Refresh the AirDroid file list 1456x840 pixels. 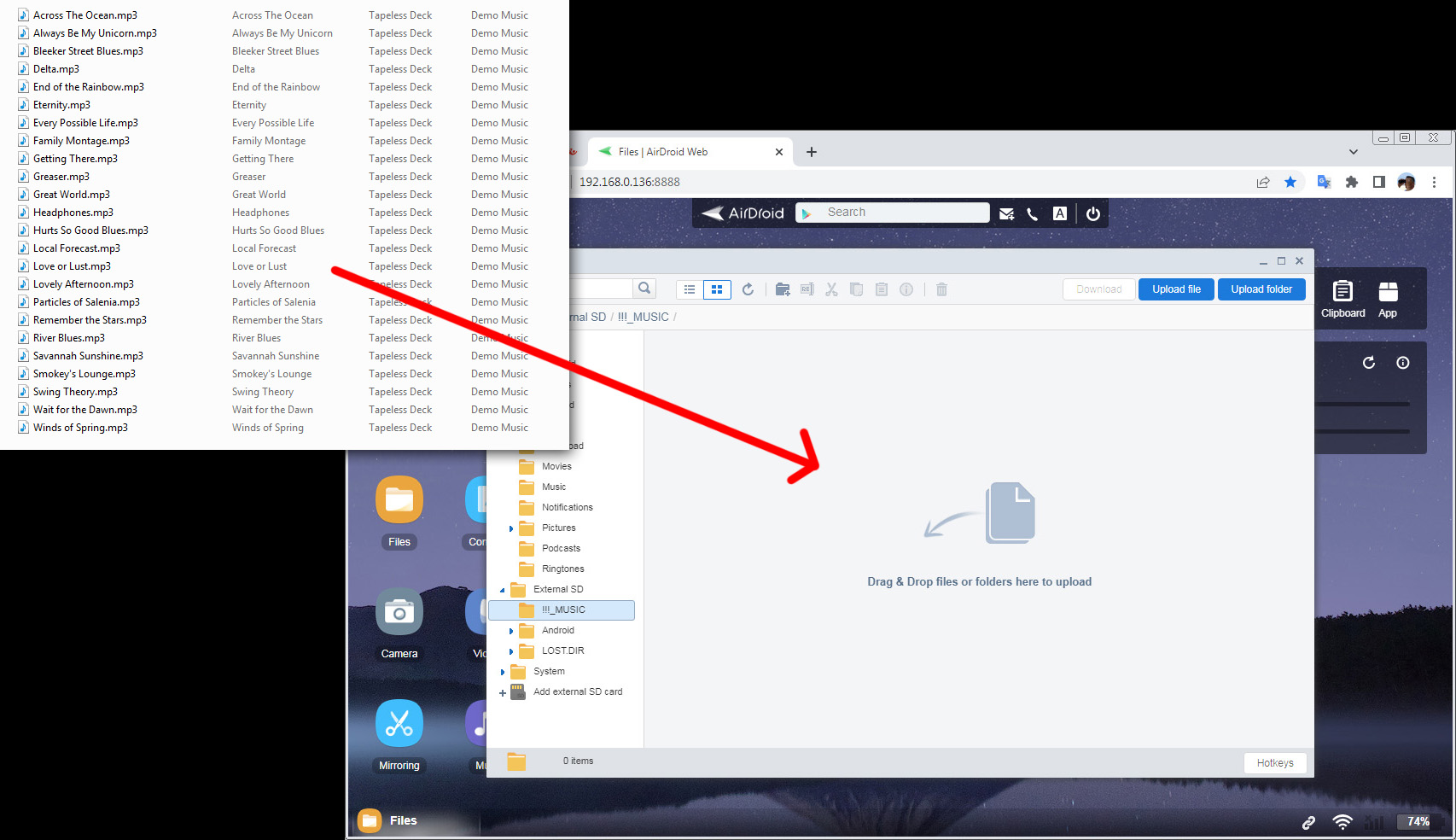coord(748,289)
